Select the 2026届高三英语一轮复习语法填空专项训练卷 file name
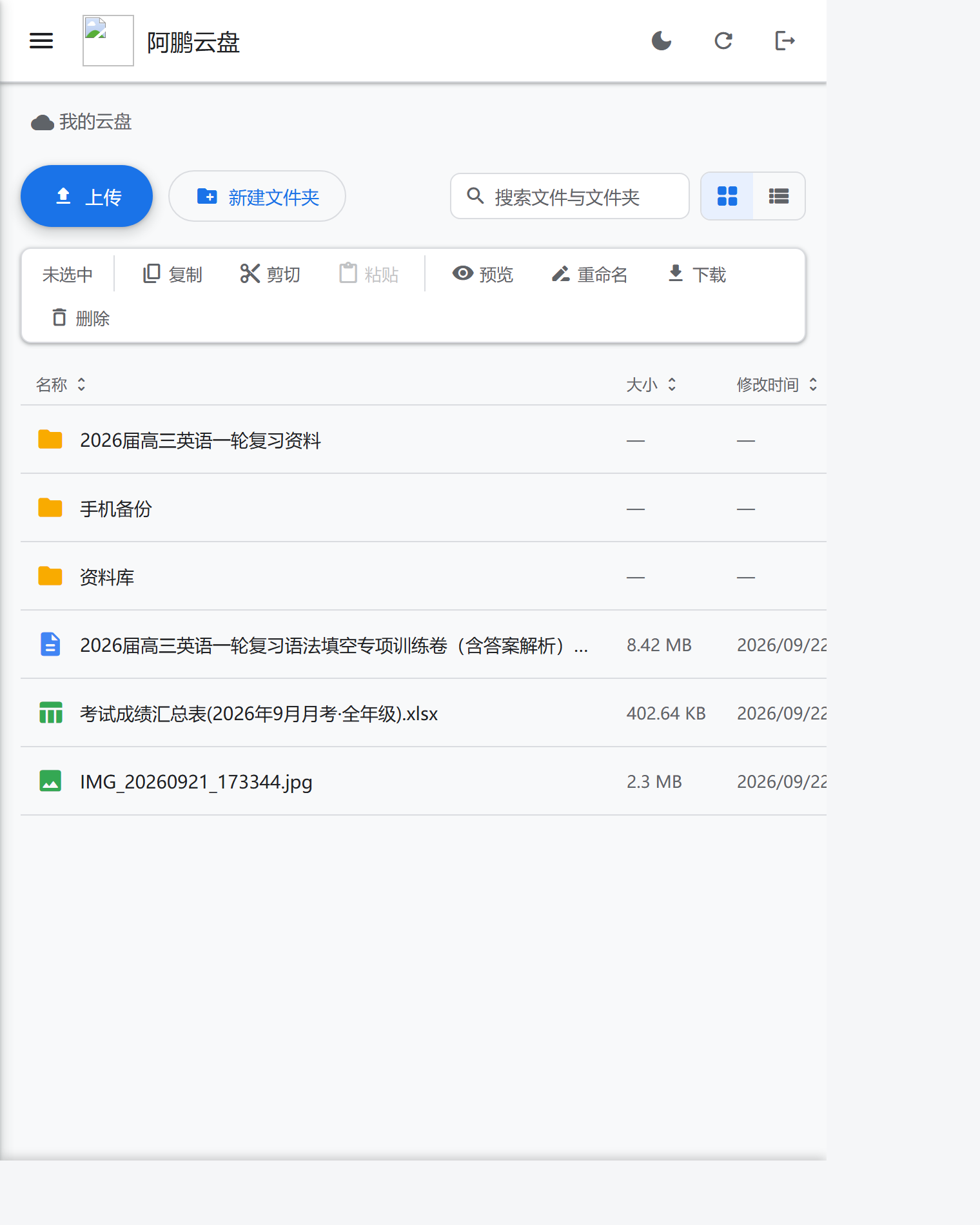Image resolution: width=980 pixels, height=1225 pixels. pyautogui.click(x=334, y=645)
